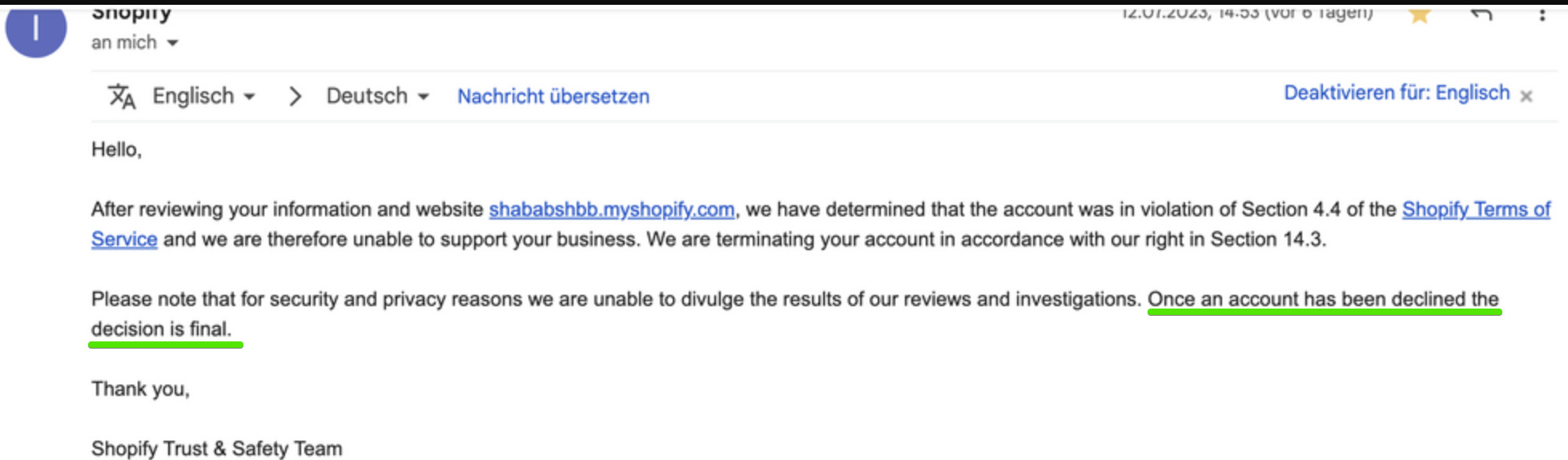Image resolution: width=1568 pixels, height=460 pixels.
Task: Open the Deutsch target language dropdown
Action: (x=377, y=96)
